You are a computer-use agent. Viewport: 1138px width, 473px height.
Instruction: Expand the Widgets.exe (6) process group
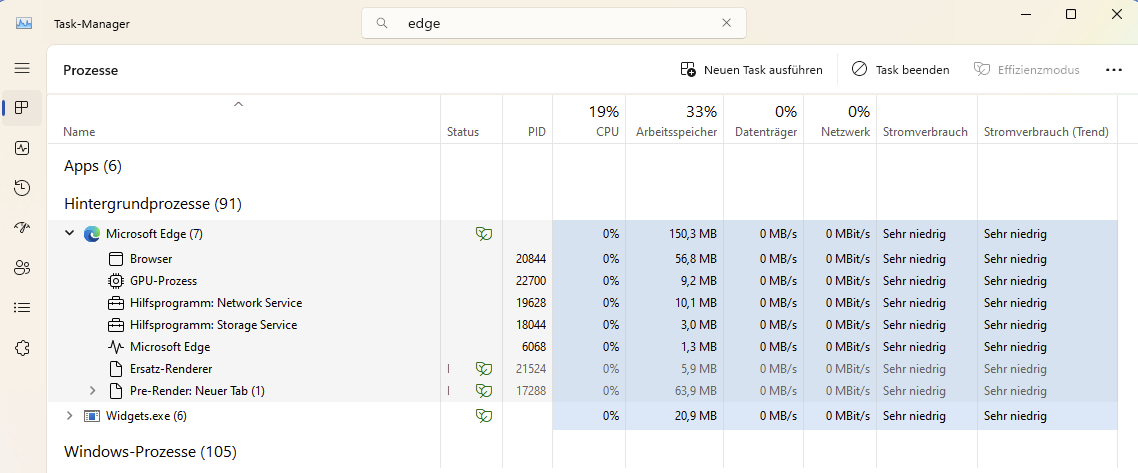pyautogui.click(x=69, y=416)
